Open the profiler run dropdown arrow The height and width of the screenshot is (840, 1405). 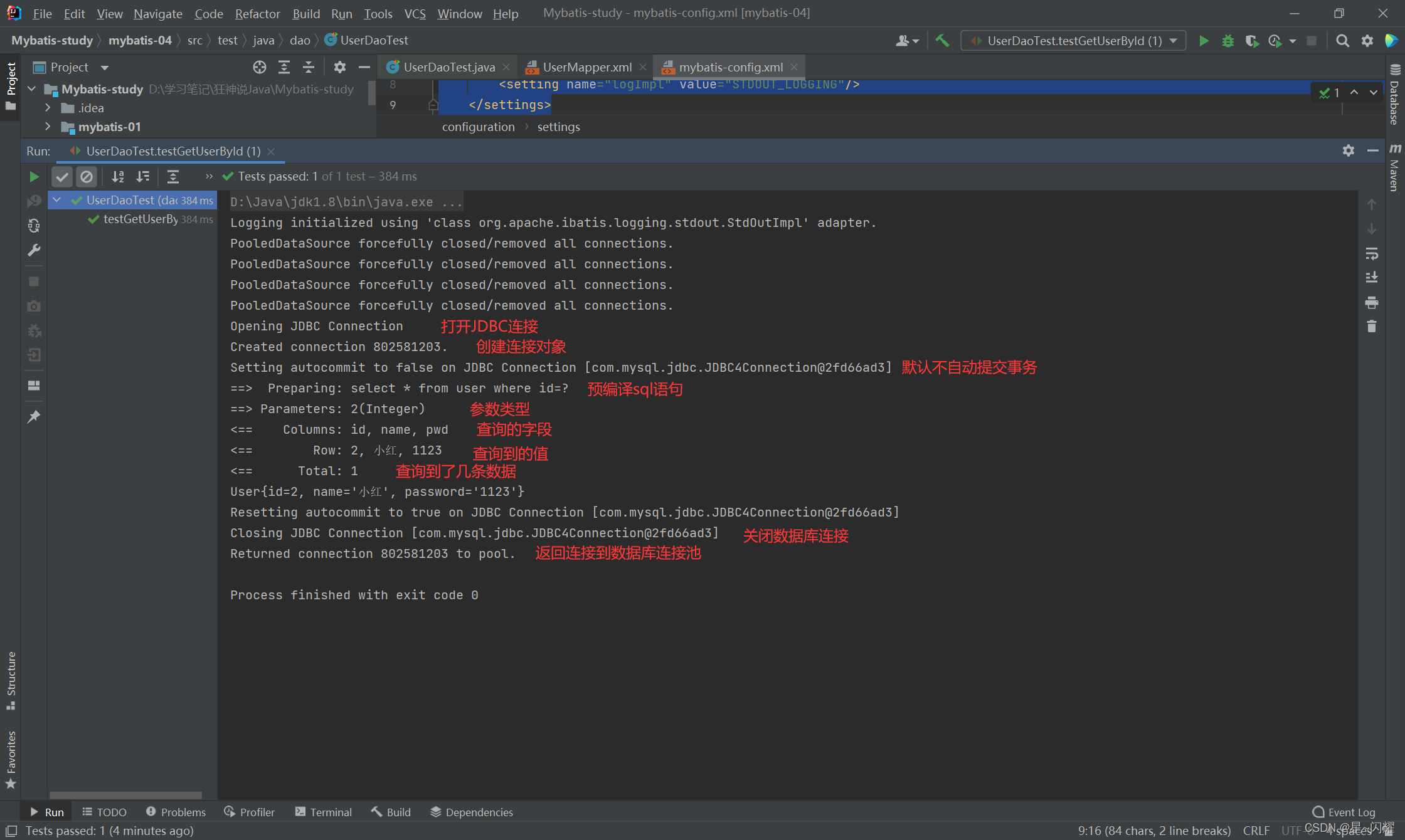tap(1293, 41)
